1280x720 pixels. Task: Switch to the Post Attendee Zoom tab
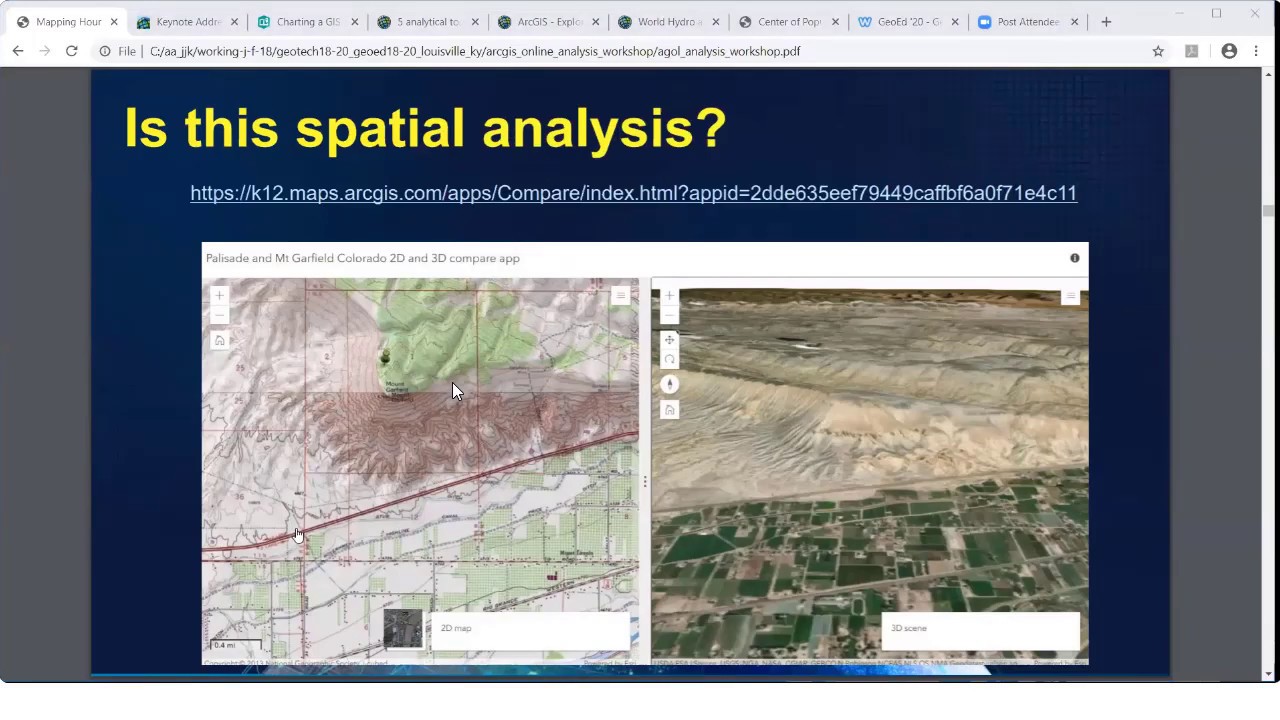(1028, 22)
